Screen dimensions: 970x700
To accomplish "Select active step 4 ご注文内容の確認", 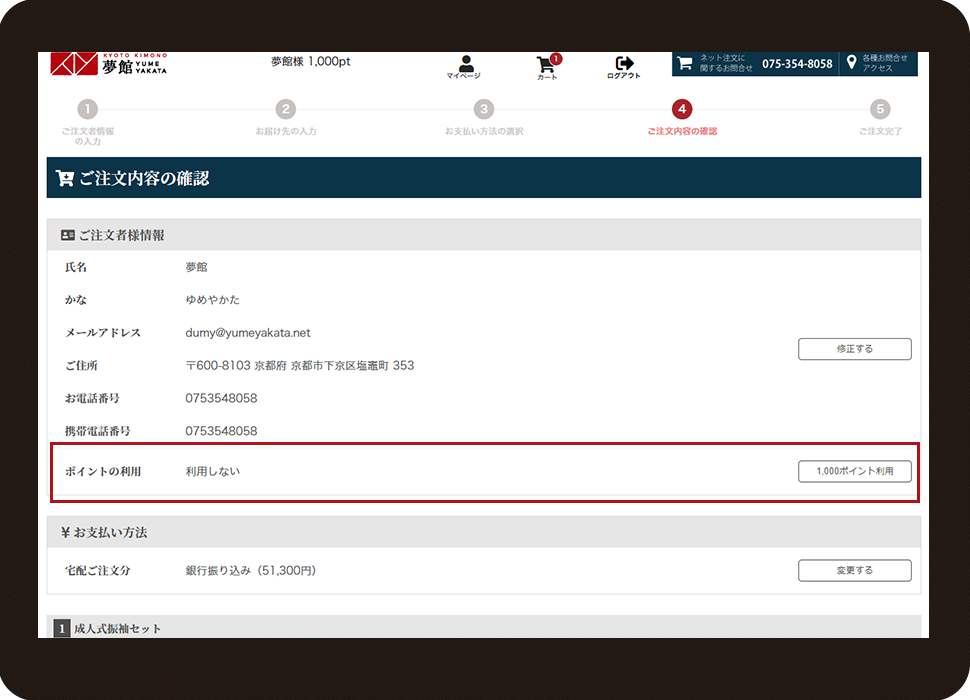I will point(682,110).
